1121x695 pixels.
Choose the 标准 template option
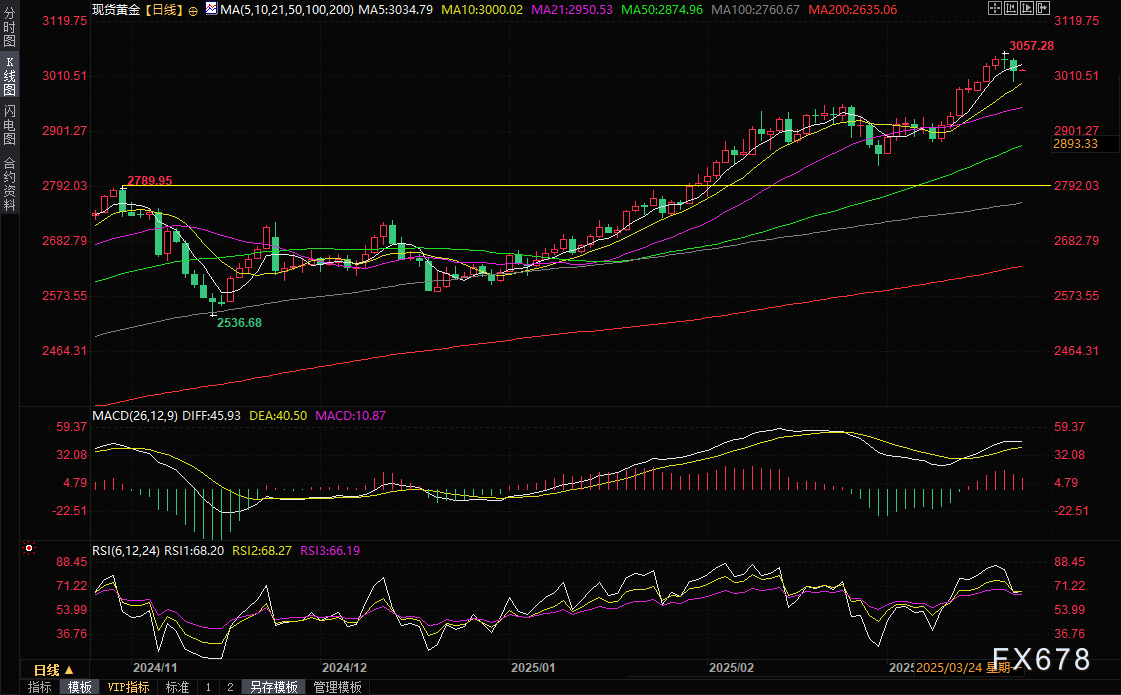point(177,687)
